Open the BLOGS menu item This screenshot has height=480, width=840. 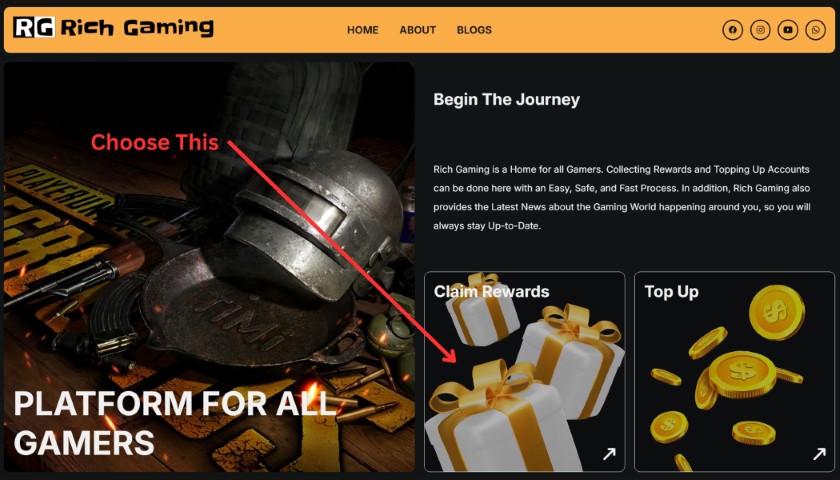(474, 30)
